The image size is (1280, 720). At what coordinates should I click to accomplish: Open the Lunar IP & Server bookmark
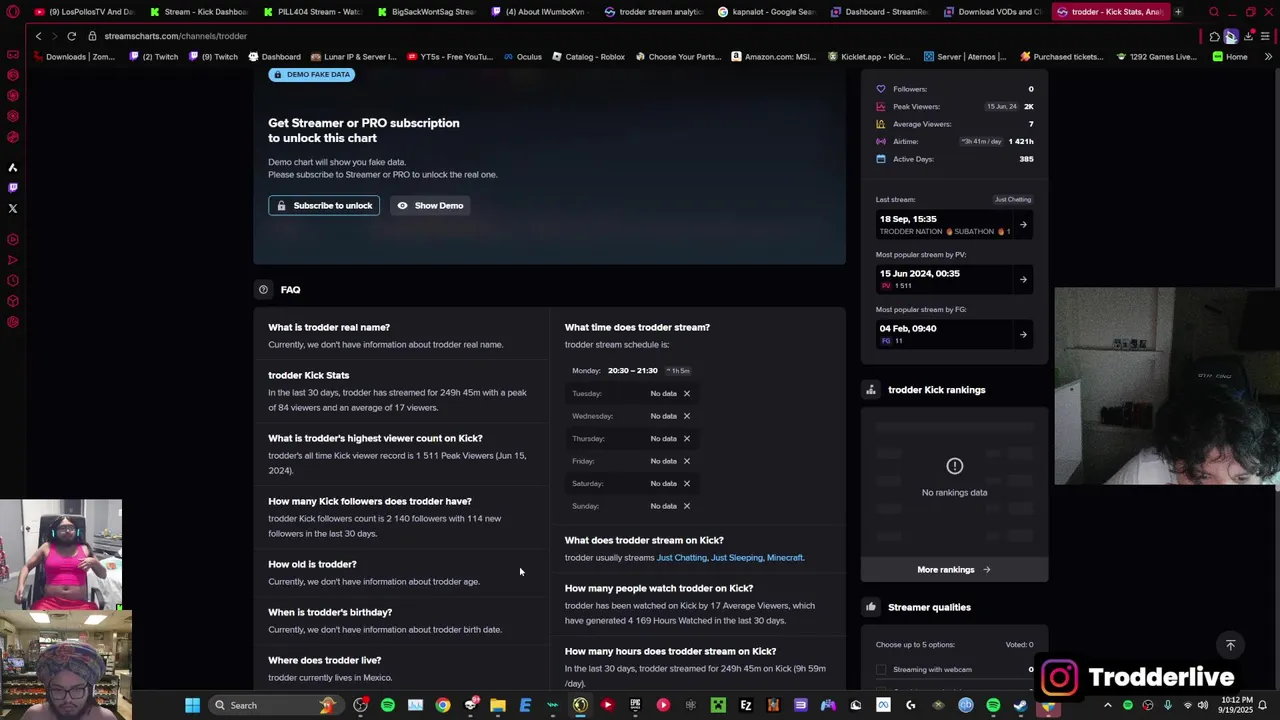tap(354, 57)
